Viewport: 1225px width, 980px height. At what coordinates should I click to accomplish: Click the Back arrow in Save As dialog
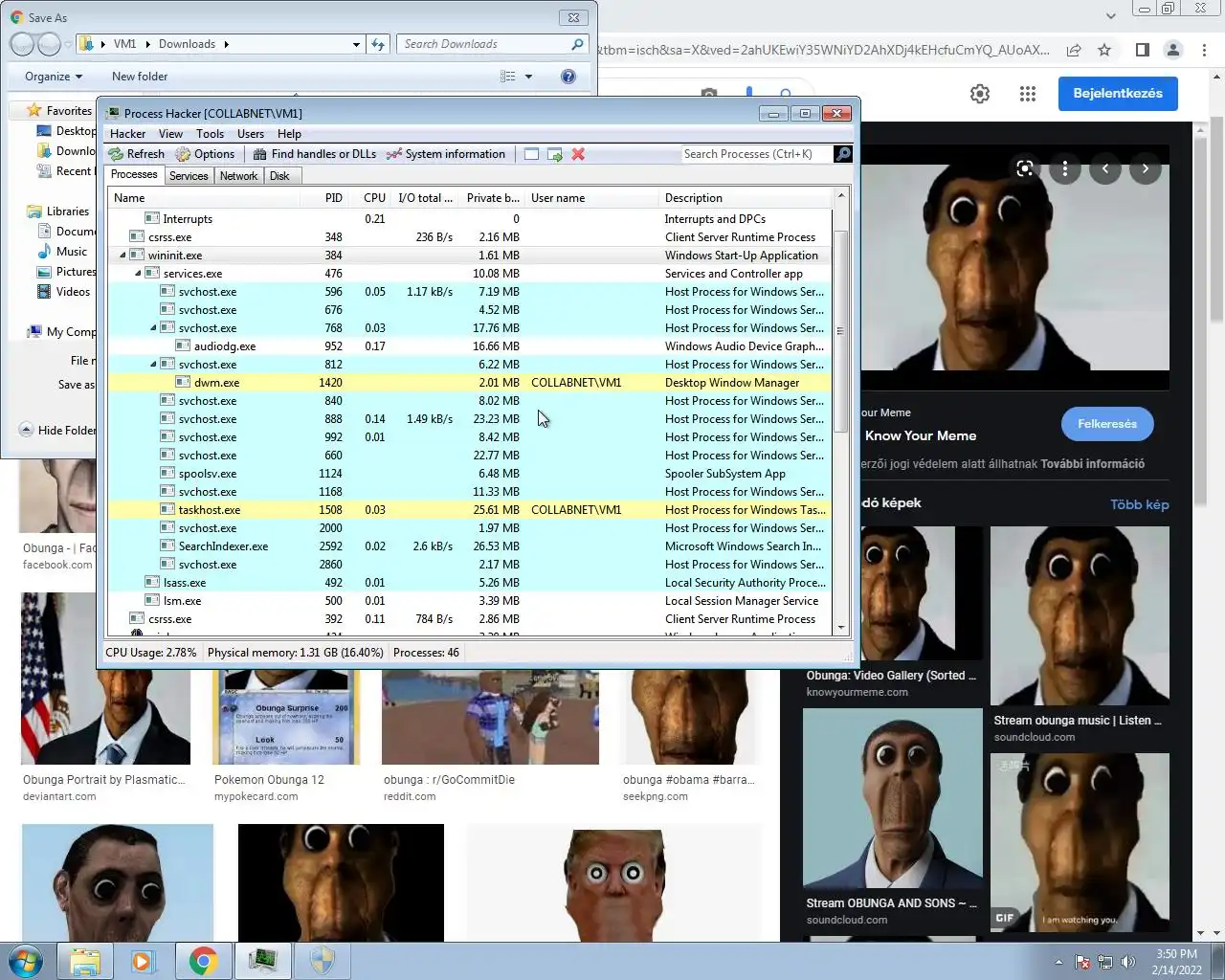[22, 44]
